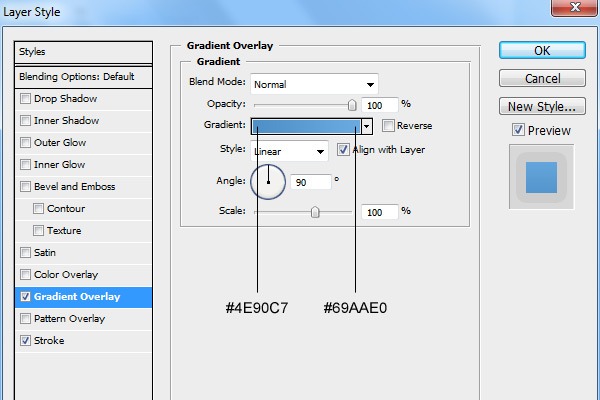Open the Style Linear dropdown
Image resolution: width=600 pixels, height=400 pixels.
point(289,151)
